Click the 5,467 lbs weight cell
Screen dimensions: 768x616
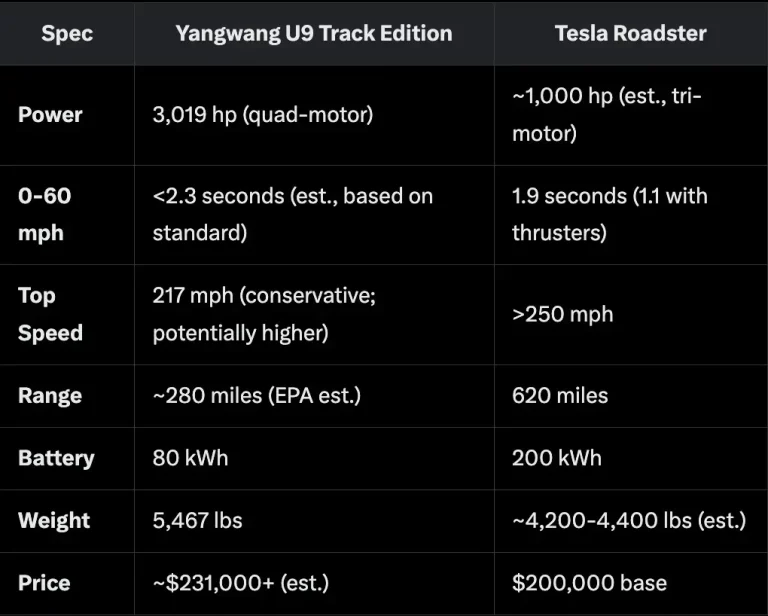click(197, 520)
